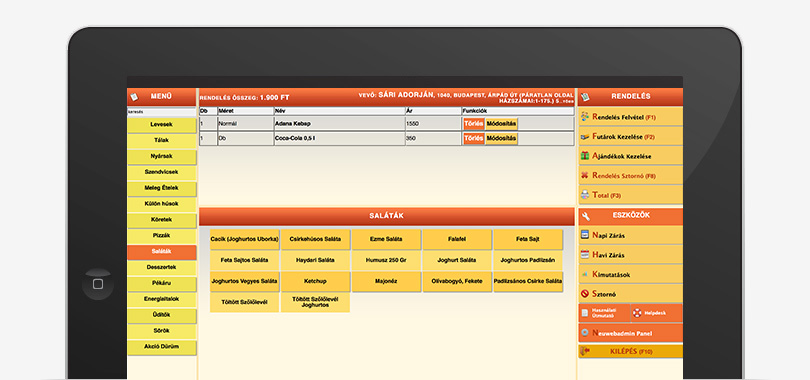Open the Neuwebadmin Panel
This screenshot has width=810, height=380.
pos(630,333)
